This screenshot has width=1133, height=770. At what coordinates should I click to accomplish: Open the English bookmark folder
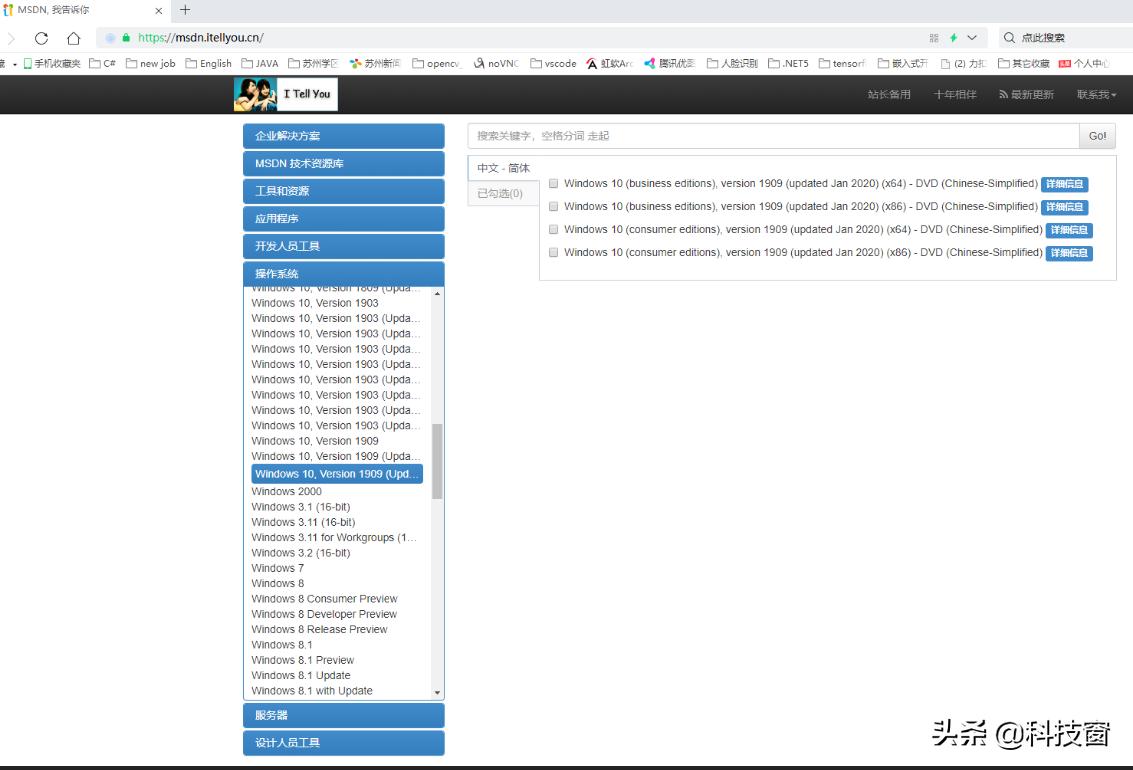click(x=208, y=64)
